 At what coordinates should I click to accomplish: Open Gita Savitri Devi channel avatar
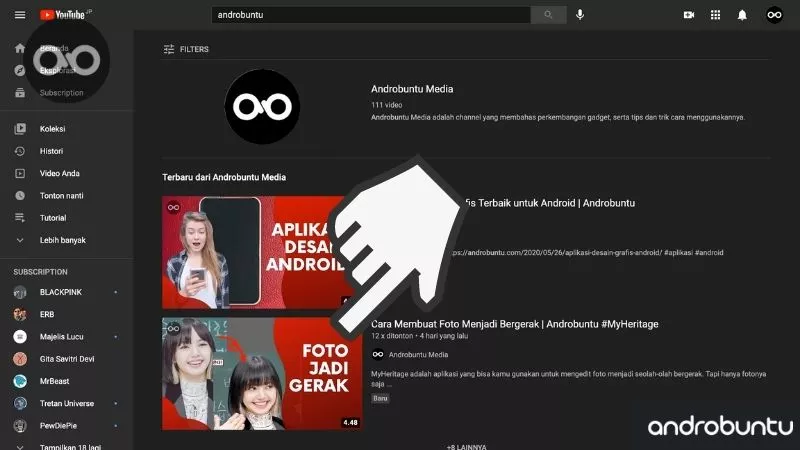click(20, 359)
